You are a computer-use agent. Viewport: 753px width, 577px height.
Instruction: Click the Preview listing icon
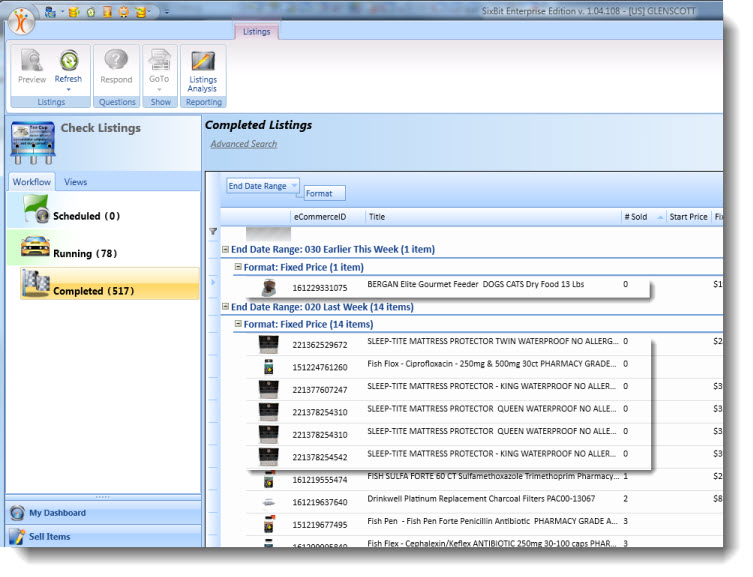[31, 63]
